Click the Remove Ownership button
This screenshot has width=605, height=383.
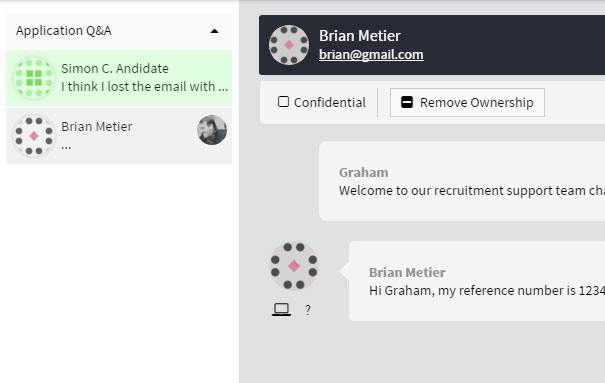[x=467, y=103]
